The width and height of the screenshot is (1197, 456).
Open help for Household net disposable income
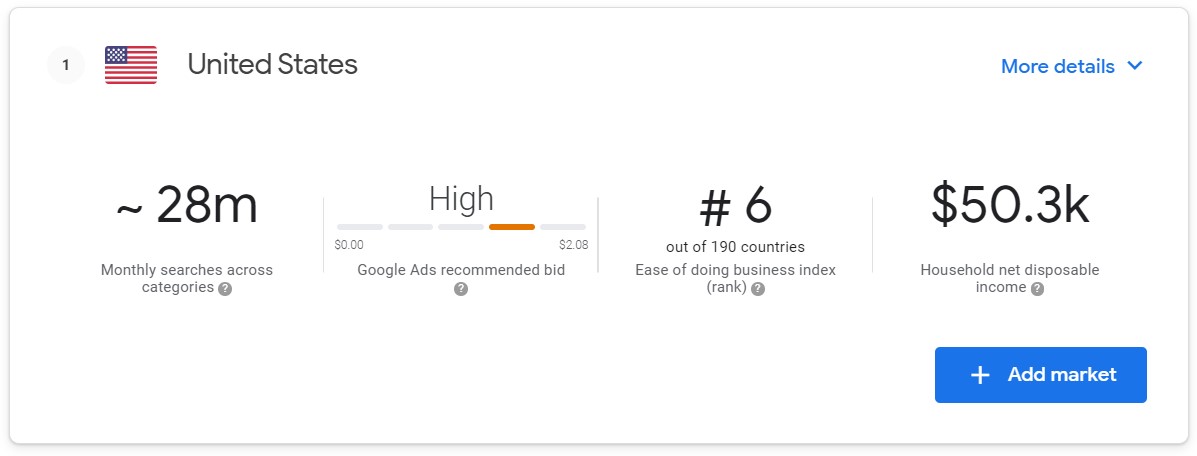point(1037,289)
